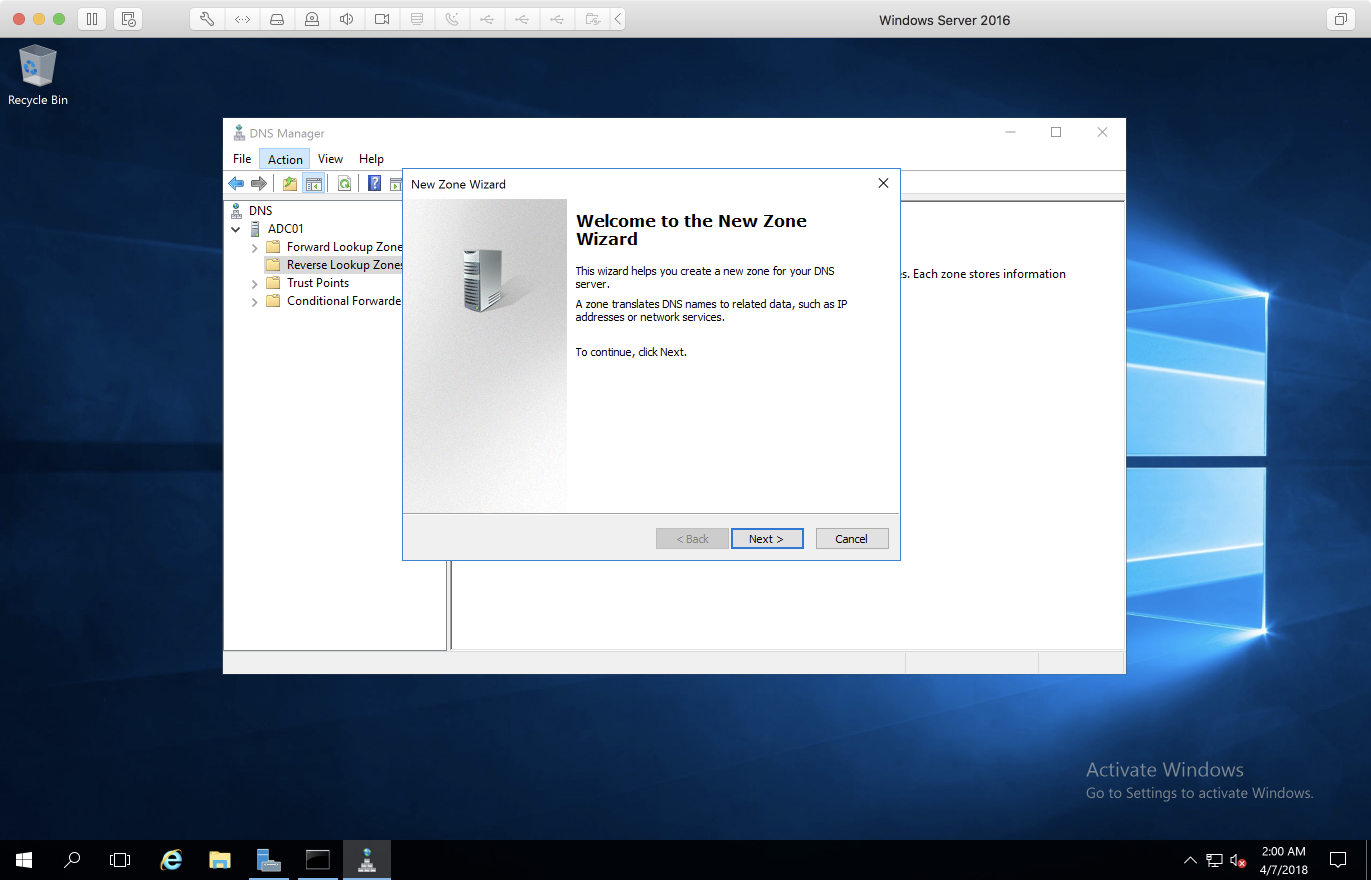Select the Reverse Lookup Zones tree item
Screen dimensions: 1371x880
click(x=343, y=265)
